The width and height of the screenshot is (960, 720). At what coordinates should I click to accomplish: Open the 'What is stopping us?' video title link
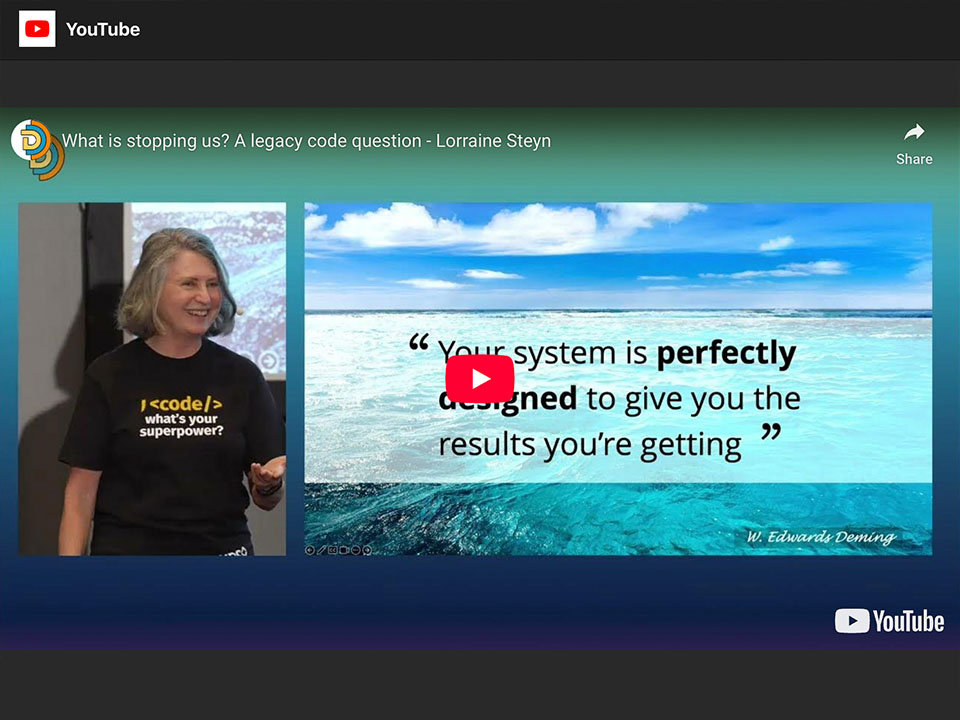pos(306,141)
